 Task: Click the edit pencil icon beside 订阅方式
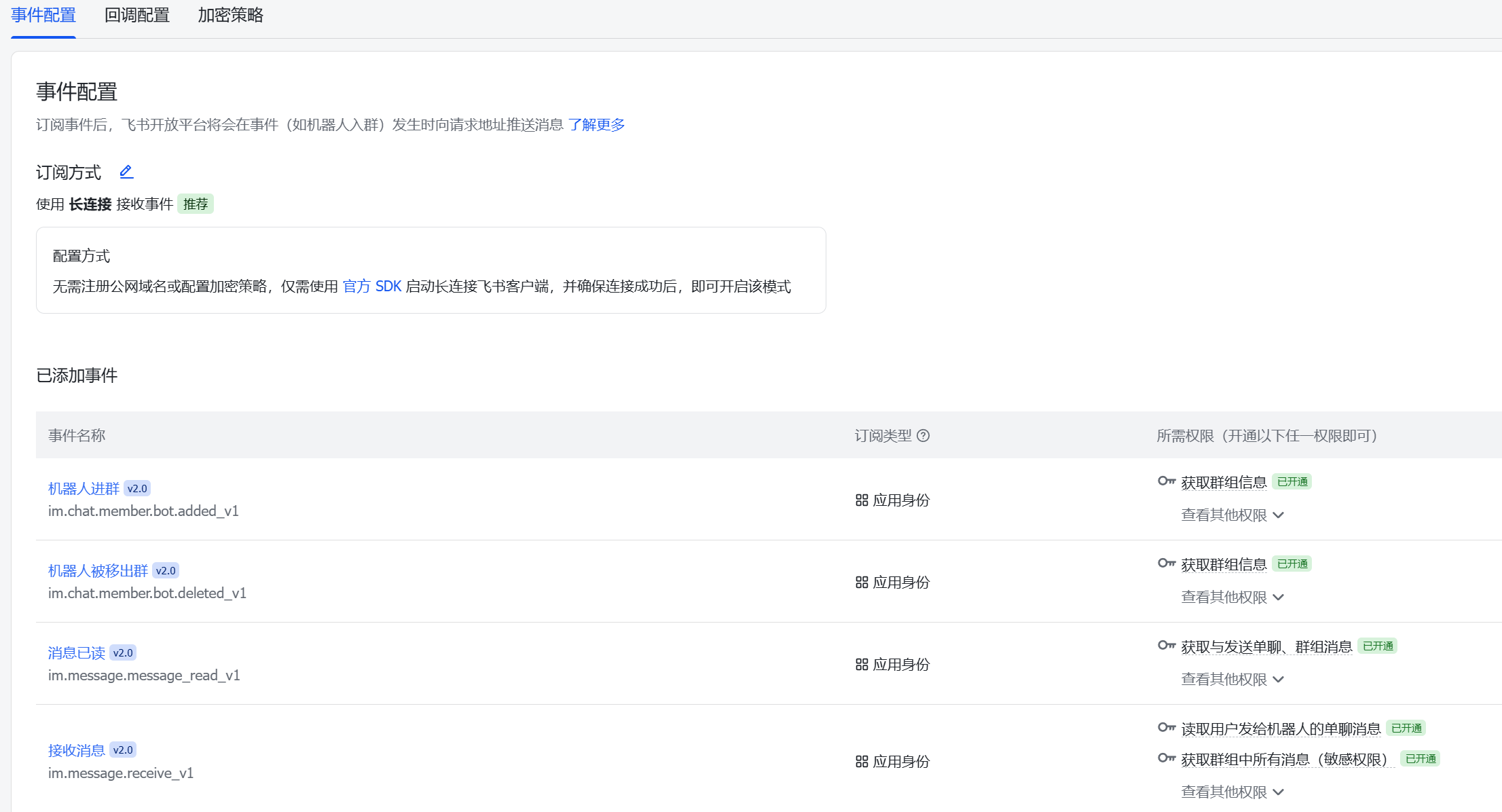[x=126, y=172]
